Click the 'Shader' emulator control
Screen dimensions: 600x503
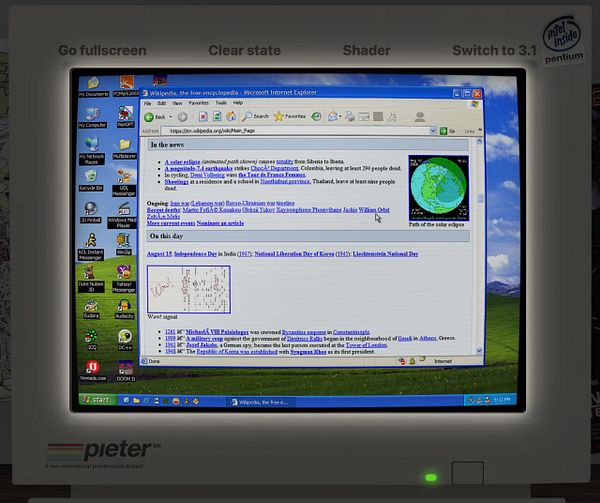coord(367,50)
